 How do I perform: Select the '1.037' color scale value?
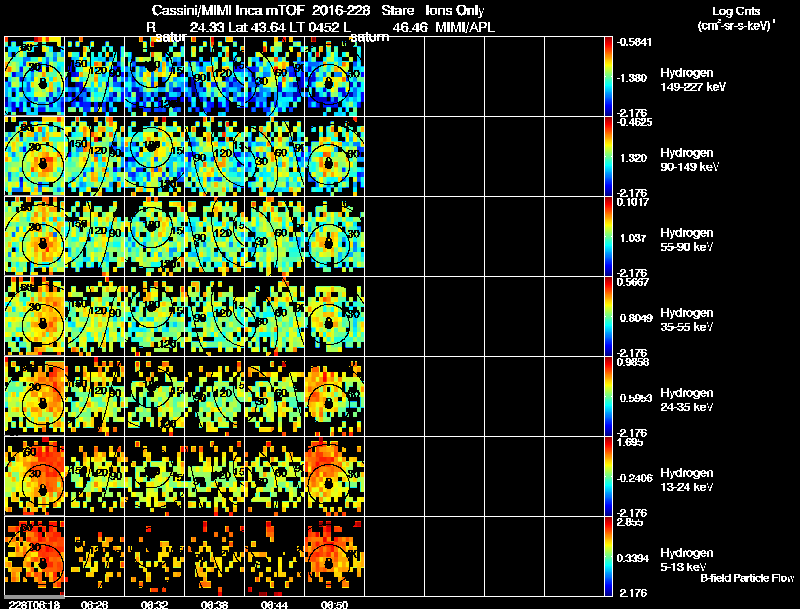click(x=633, y=238)
